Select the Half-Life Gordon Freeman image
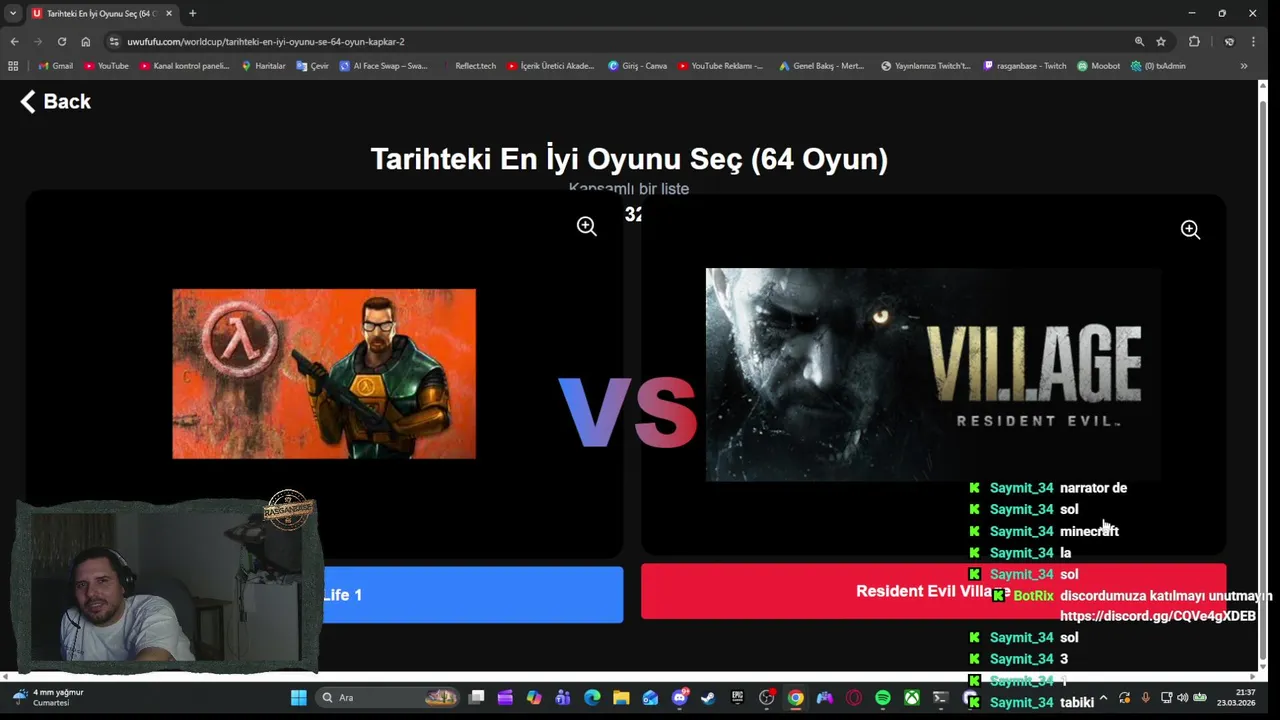The height and width of the screenshot is (720, 1280). pyautogui.click(x=324, y=374)
